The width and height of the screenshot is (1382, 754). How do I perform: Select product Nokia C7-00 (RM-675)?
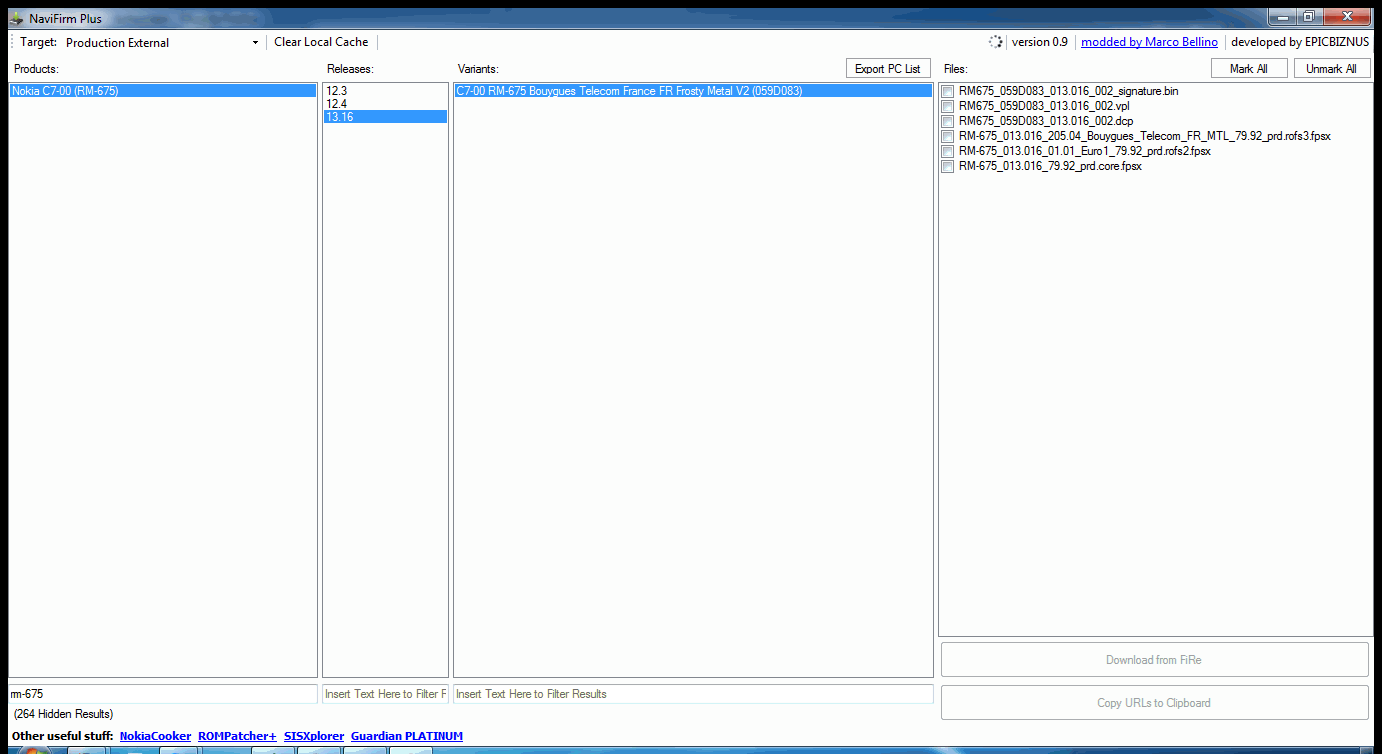(163, 91)
